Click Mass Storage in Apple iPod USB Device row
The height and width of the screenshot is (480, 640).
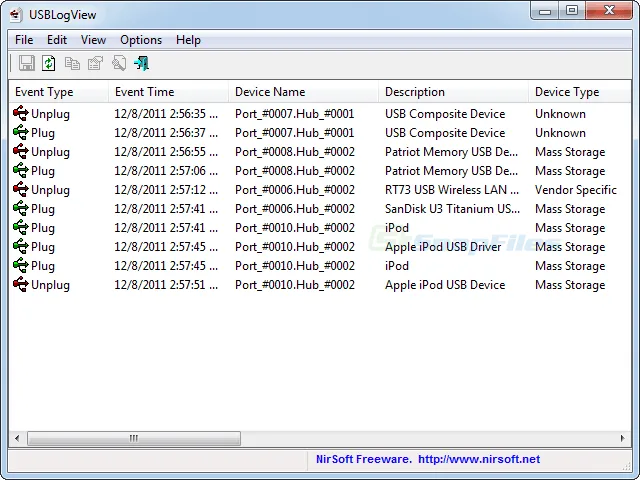point(570,285)
